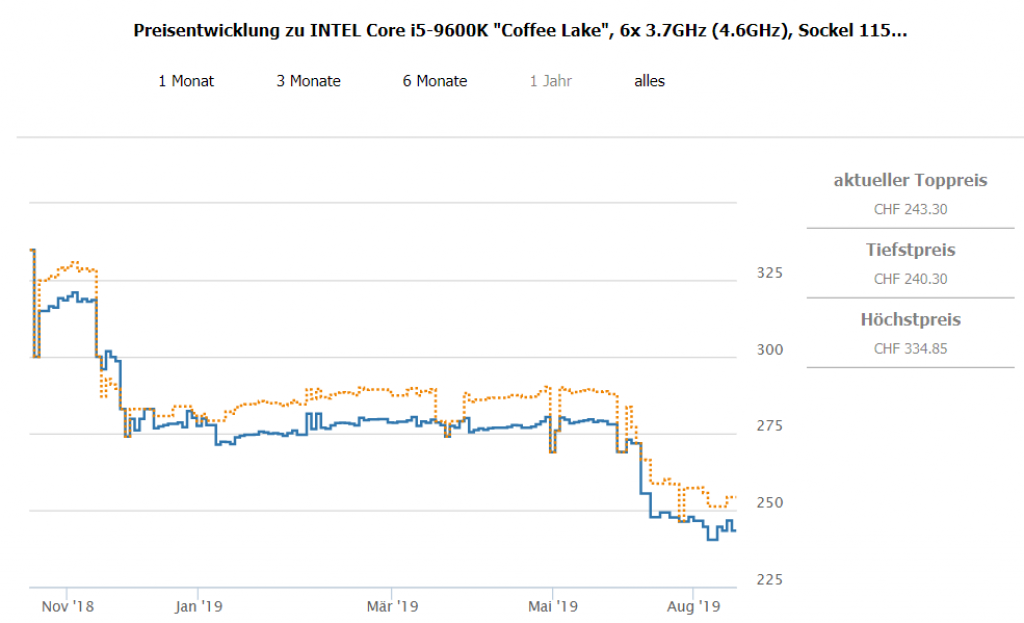Select the CHF 240.30 lowest price

click(x=910, y=279)
